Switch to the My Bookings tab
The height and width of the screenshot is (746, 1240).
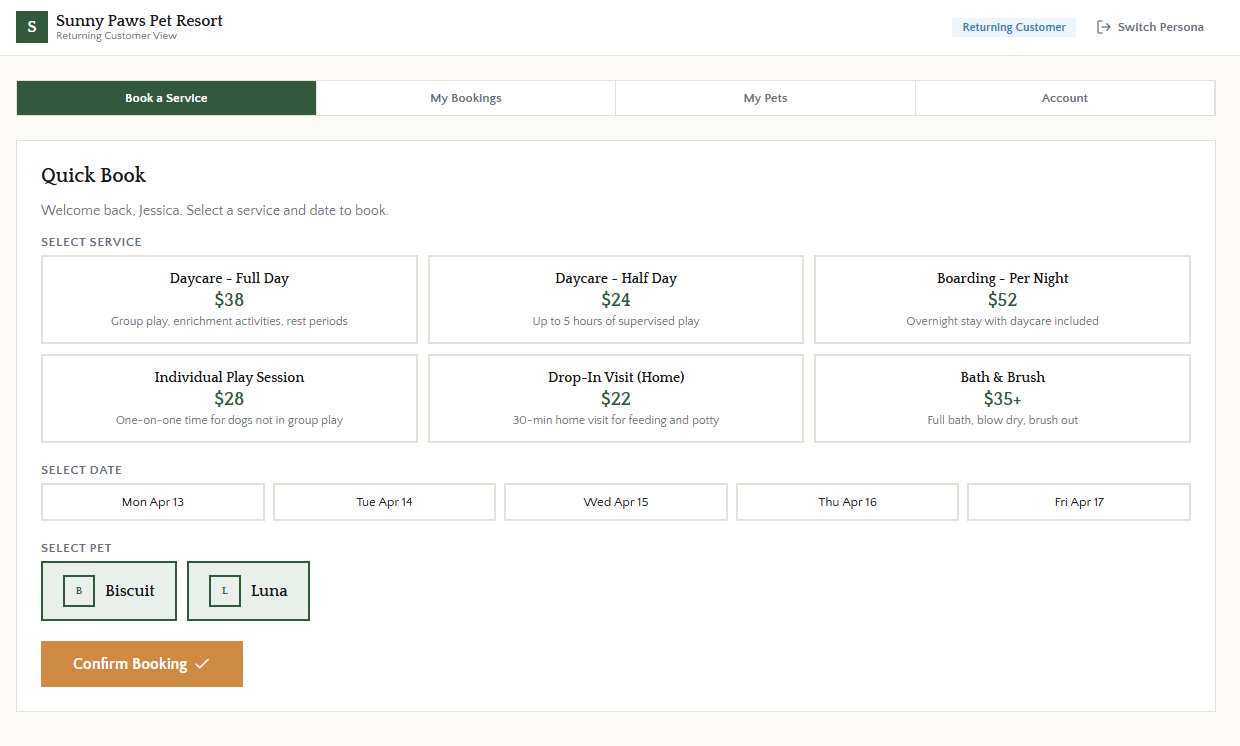(466, 98)
